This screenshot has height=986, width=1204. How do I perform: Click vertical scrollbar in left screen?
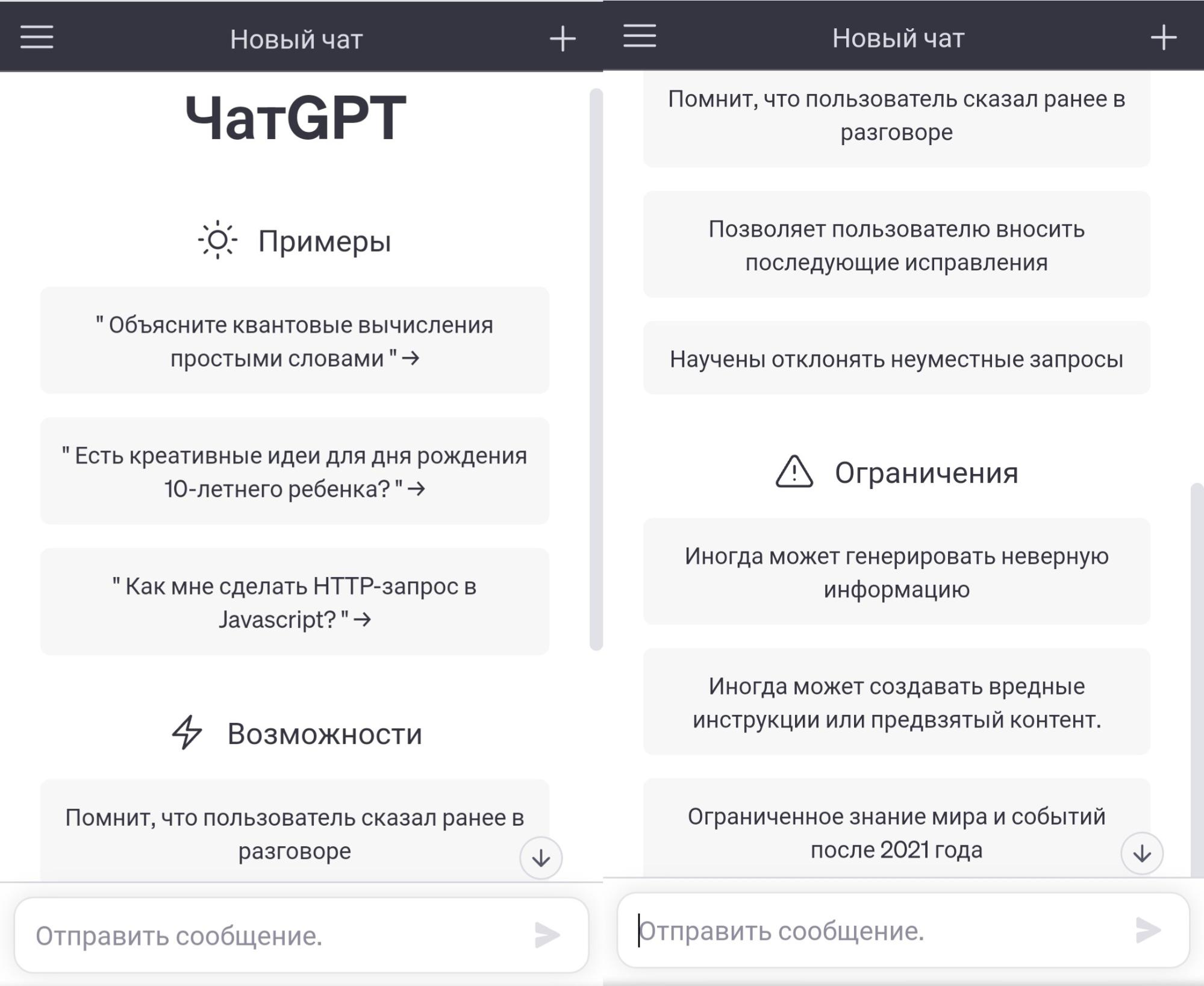coord(596,369)
